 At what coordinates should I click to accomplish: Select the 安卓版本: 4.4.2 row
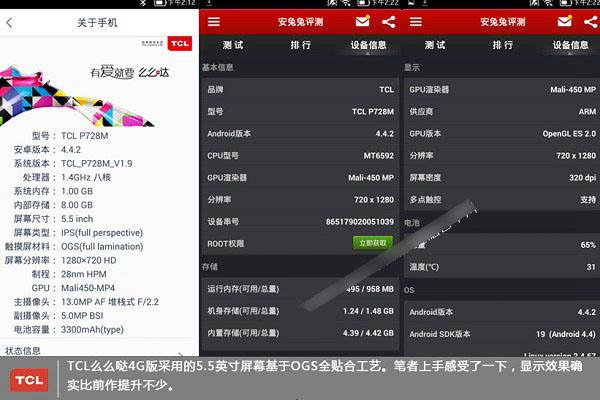pos(47,150)
